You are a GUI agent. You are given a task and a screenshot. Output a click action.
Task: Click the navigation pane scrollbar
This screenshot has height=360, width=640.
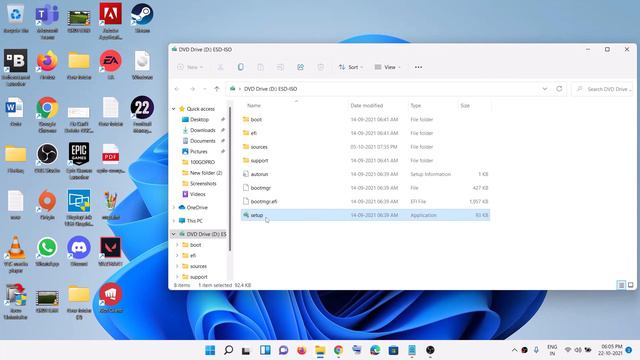[x=230, y=180]
